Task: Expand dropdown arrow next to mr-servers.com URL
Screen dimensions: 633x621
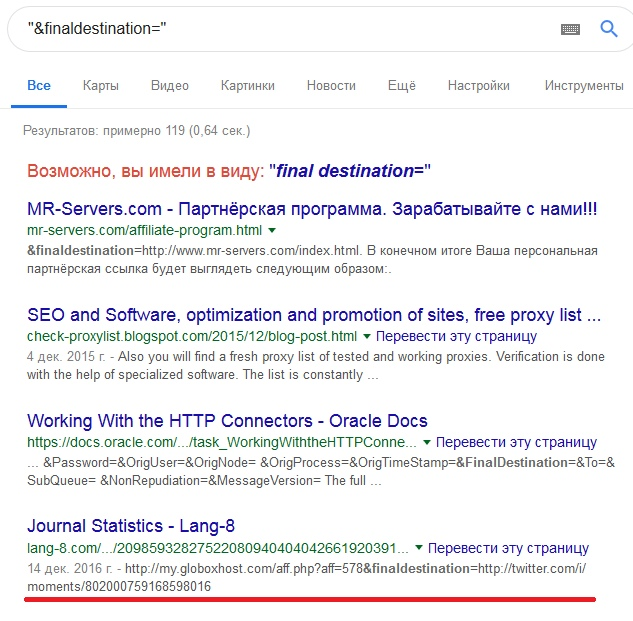Action: tap(272, 231)
